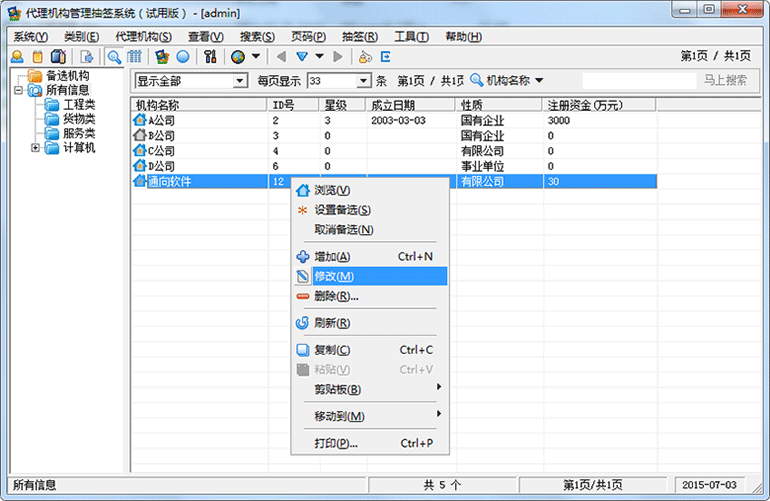Choose 修改(M) in context menu
This screenshot has height=501, width=770.
370,276
